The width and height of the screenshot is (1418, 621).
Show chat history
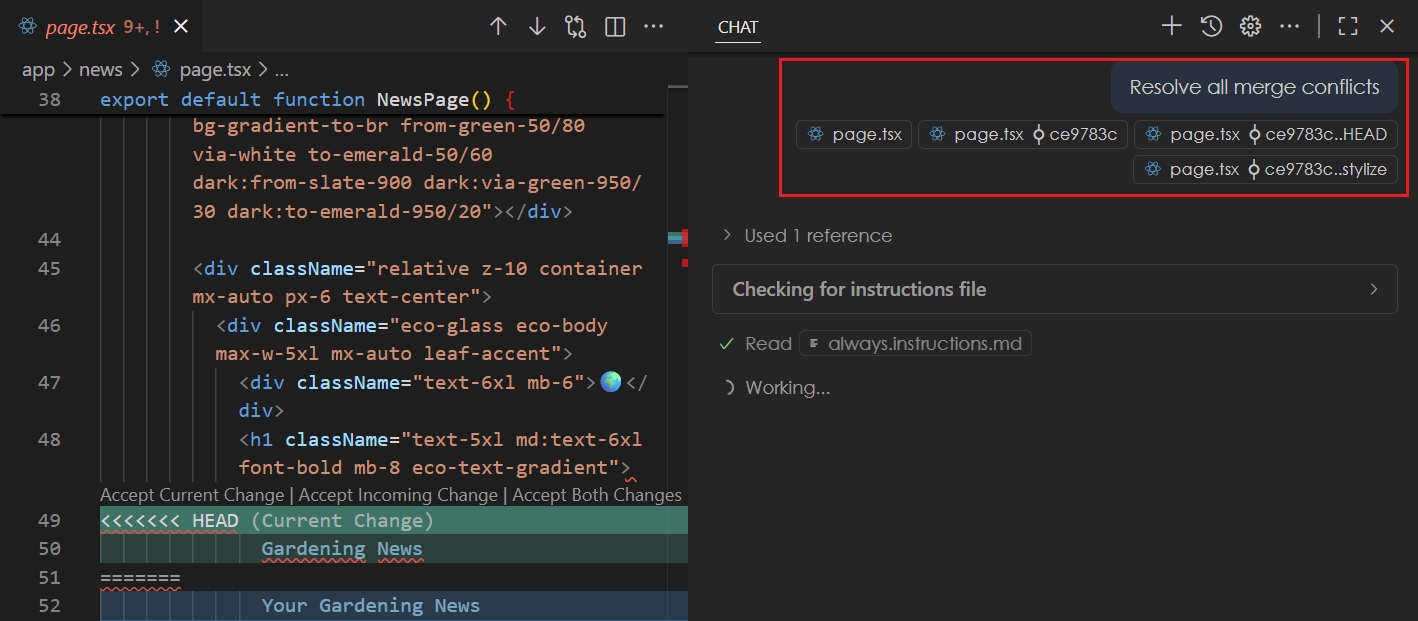(x=1211, y=27)
